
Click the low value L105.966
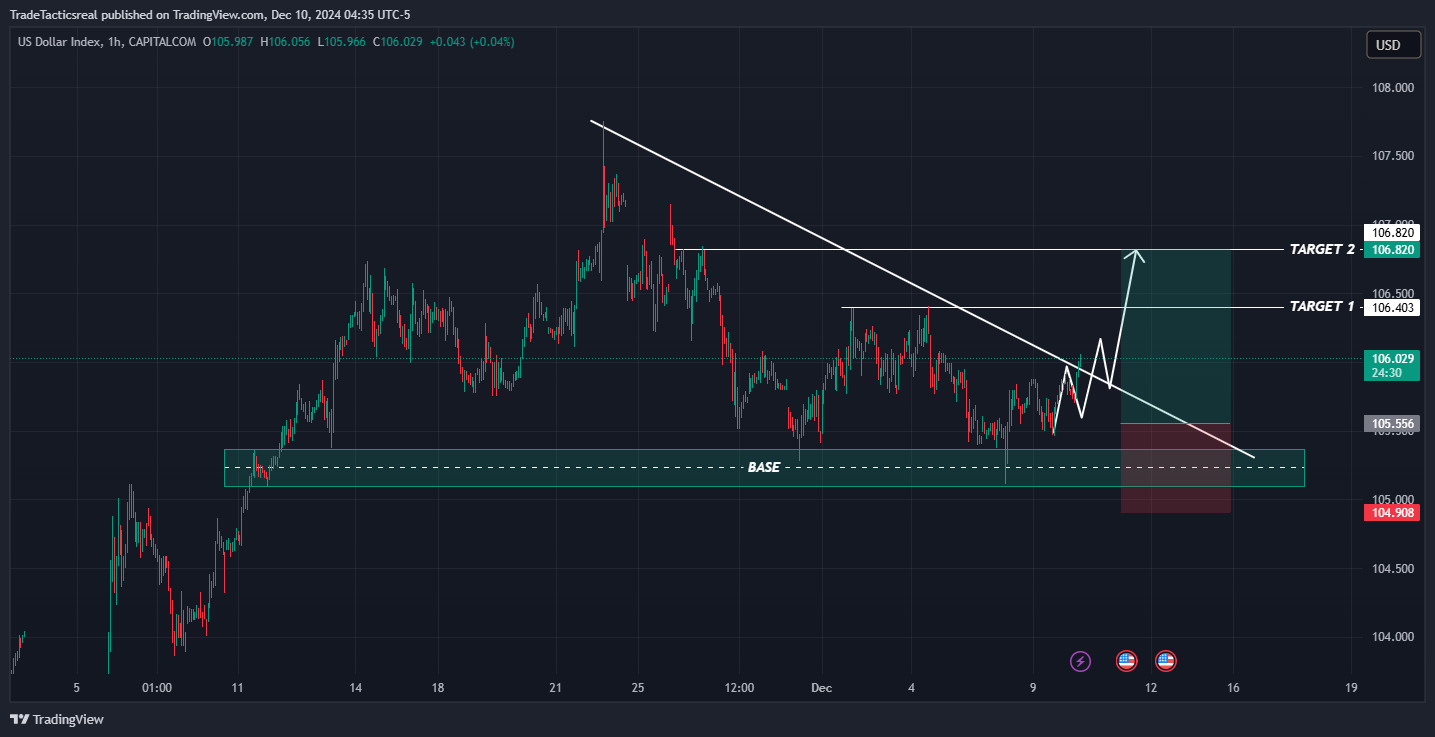[343, 42]
